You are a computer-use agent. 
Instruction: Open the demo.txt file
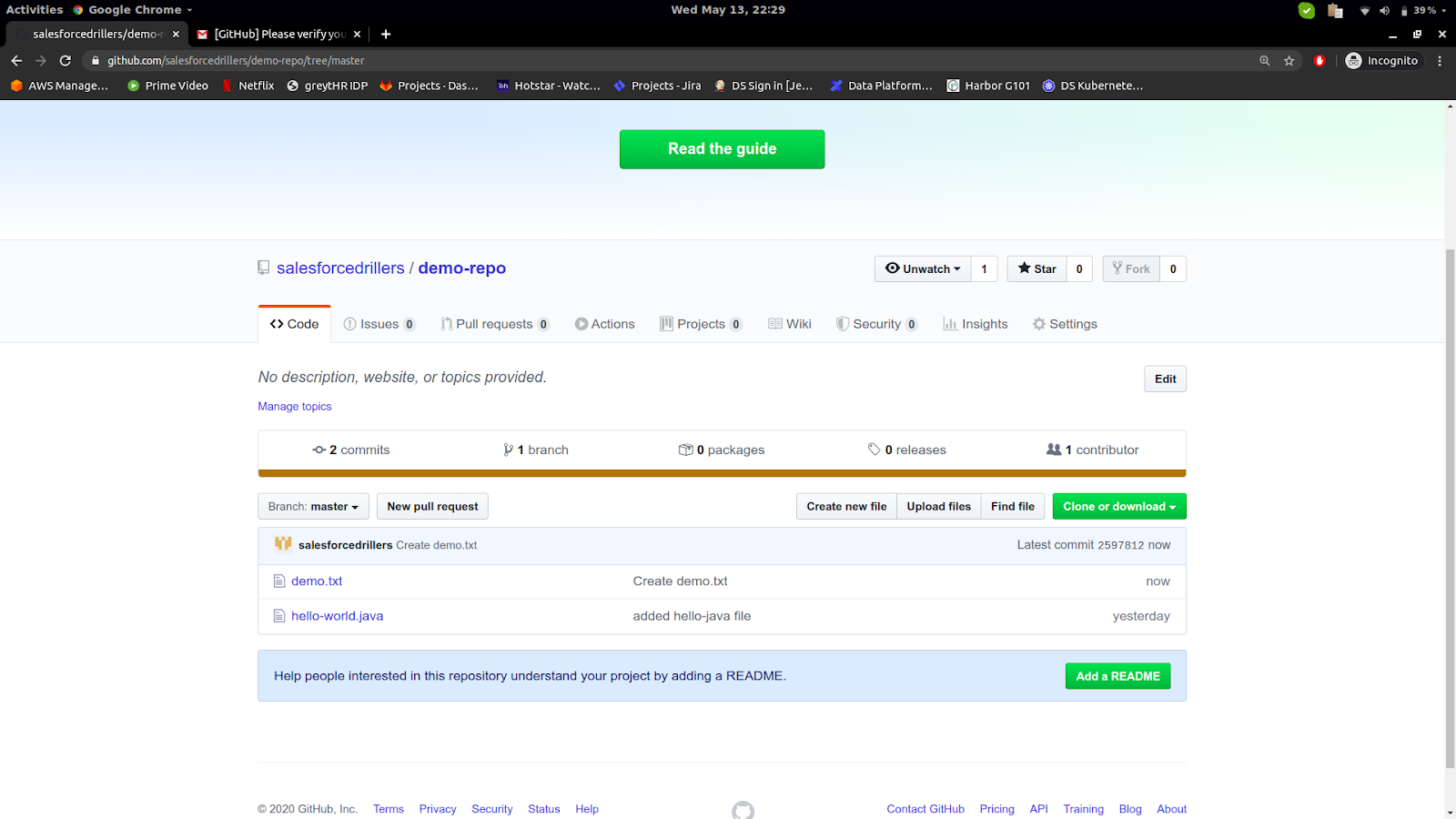(317, 581)
